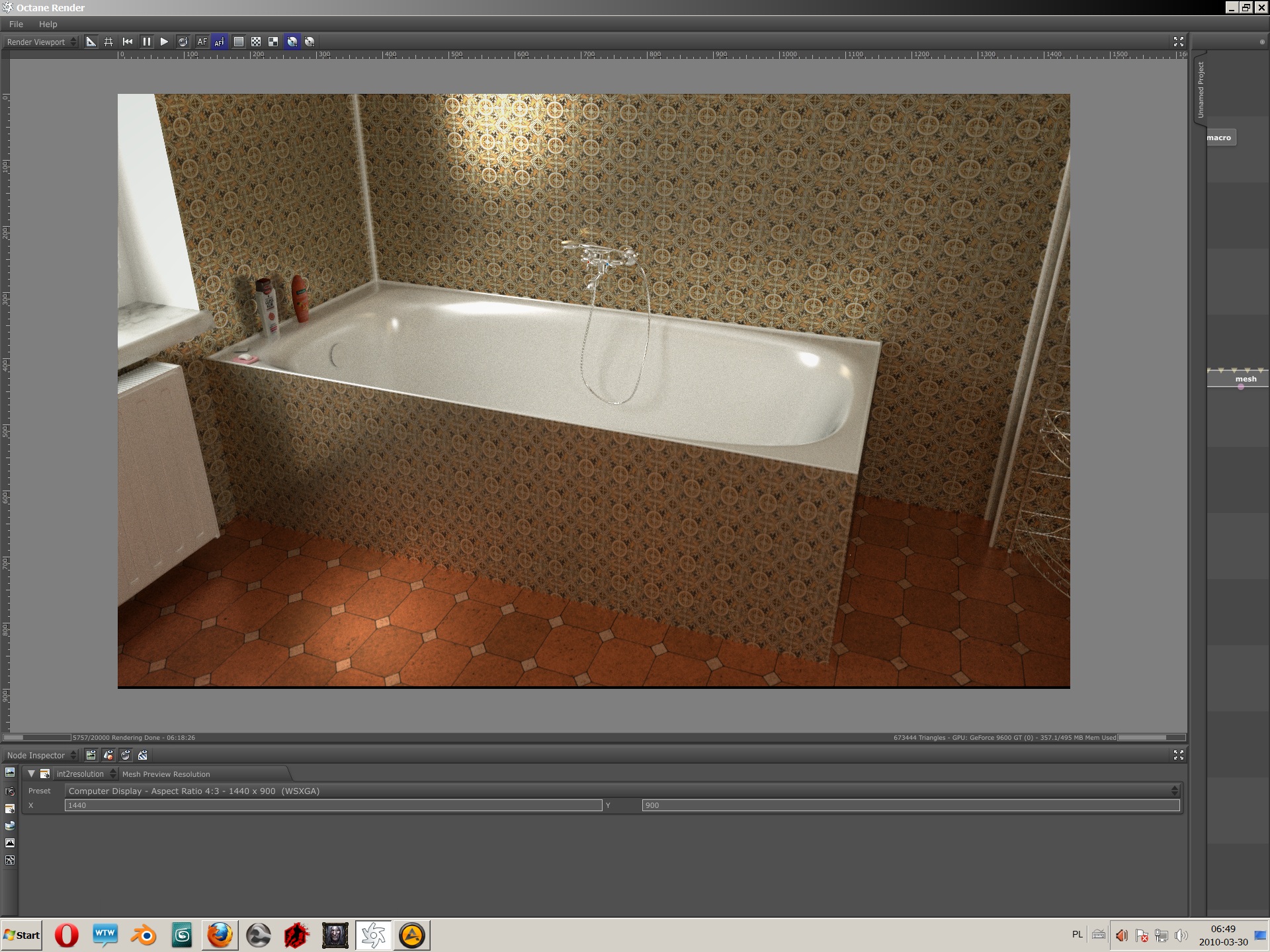This screenshot has height=952, width=1270.
Task: Click the last grey sphere toolbar icon
Action: pyautogui.click(x=310, y=42)
